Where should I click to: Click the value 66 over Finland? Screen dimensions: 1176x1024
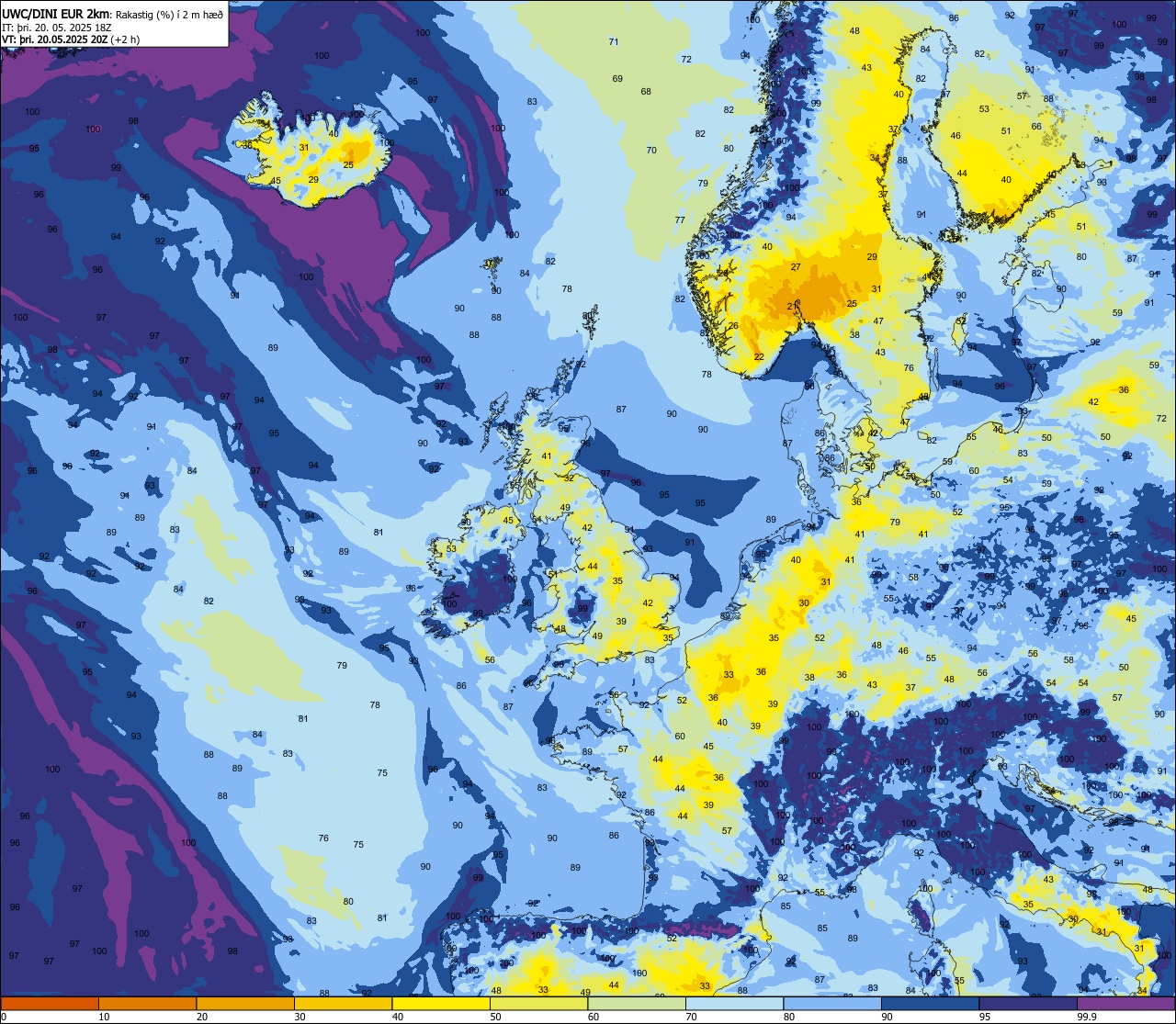1036,127
